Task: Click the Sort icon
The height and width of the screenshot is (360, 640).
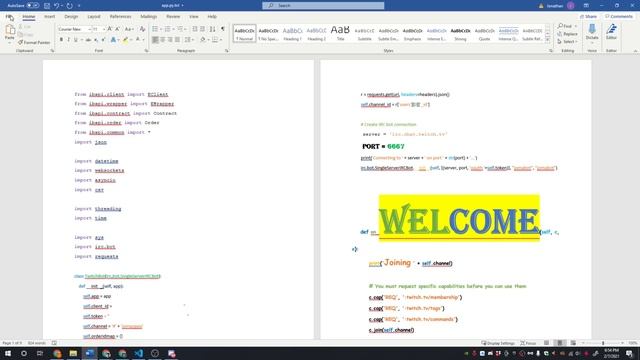Action: coord(213,29)
